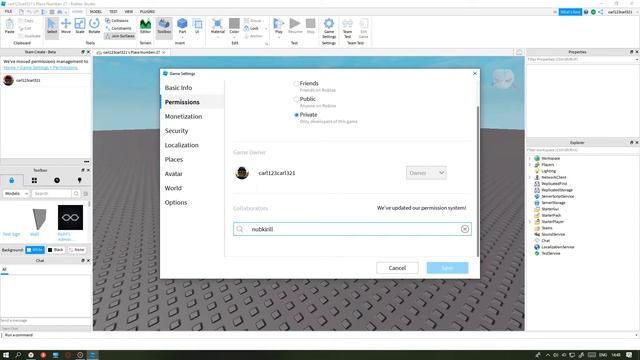Switch to the PLUGINS ribbon tab
640x360 pixels.
[x=147, y=11]
